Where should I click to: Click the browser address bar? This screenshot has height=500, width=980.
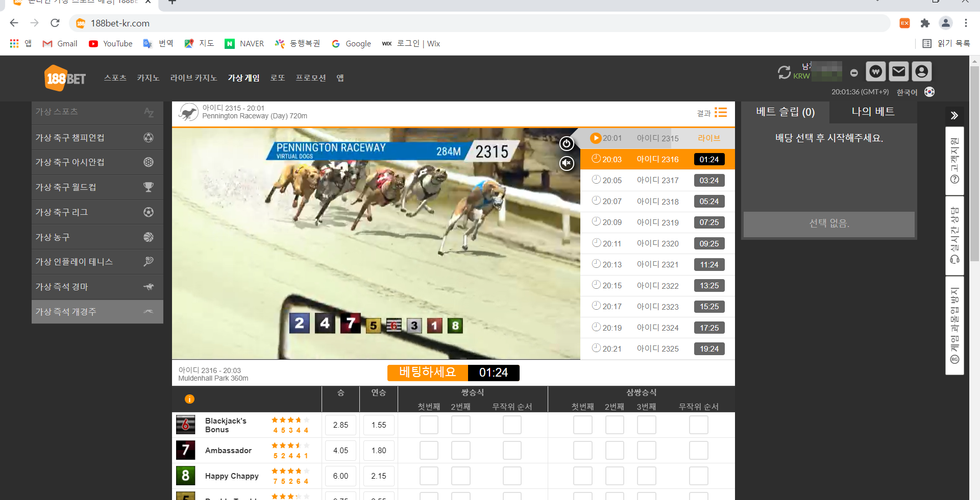(479, 23)
